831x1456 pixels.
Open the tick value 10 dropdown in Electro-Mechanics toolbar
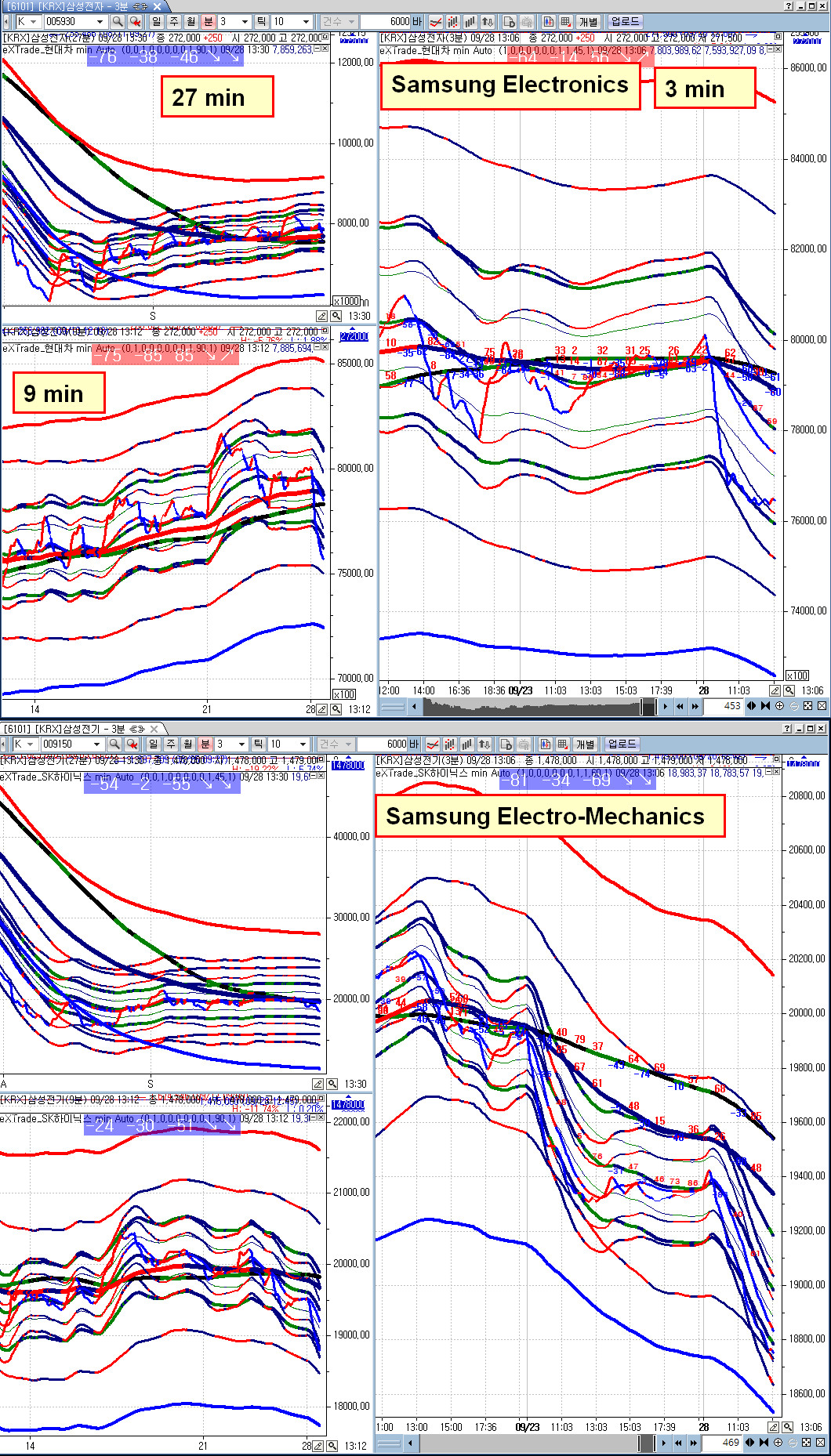(303, 744)
